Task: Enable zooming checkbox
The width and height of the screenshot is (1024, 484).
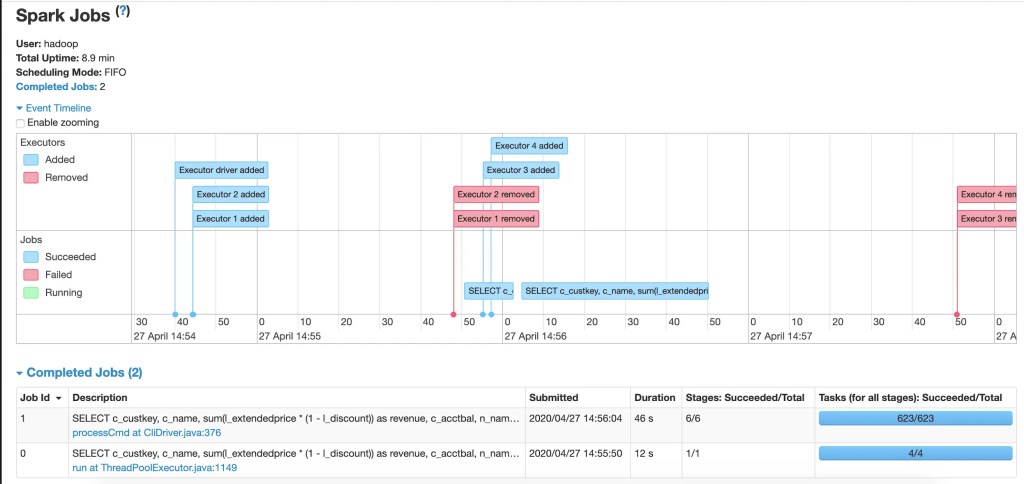Action: pos(20,123)
